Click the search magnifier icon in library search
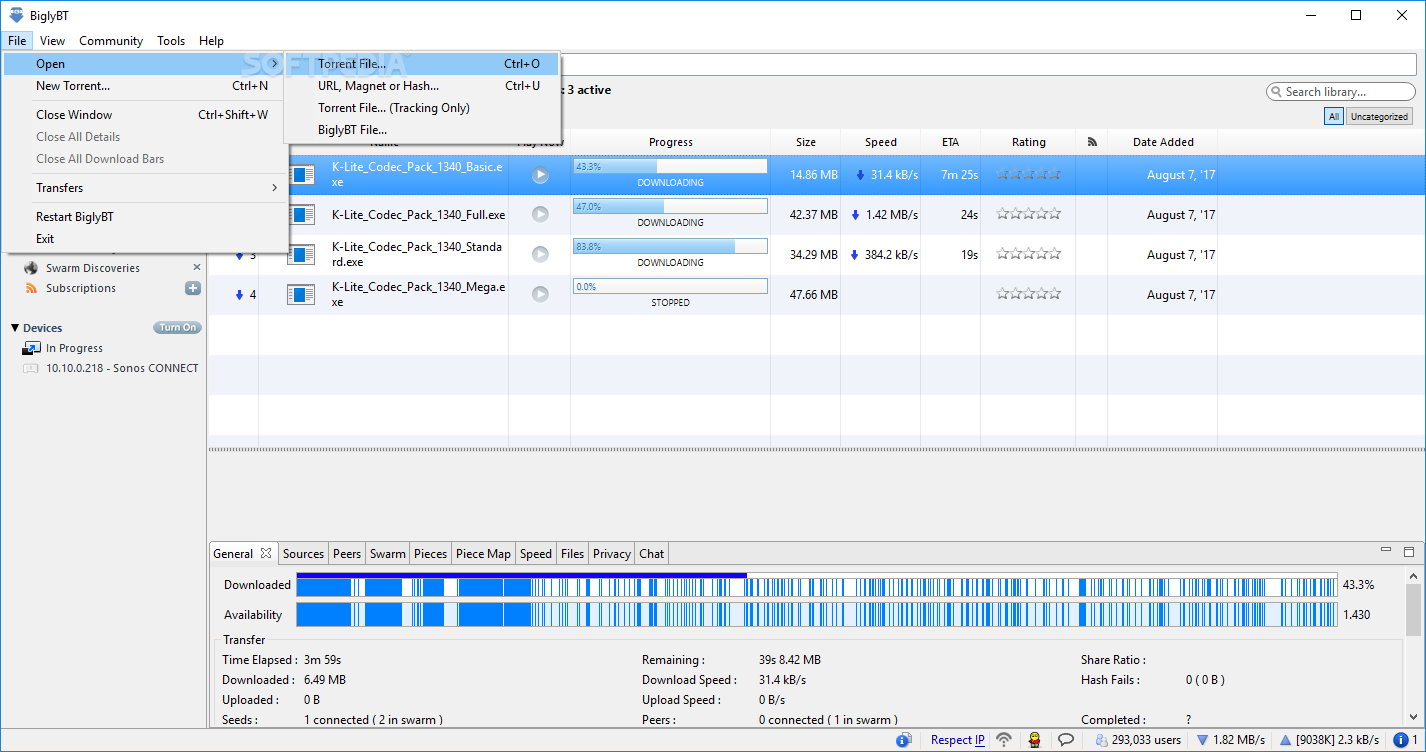The height and width of the screenshot is (752, 1426). tap(1277, 92)
